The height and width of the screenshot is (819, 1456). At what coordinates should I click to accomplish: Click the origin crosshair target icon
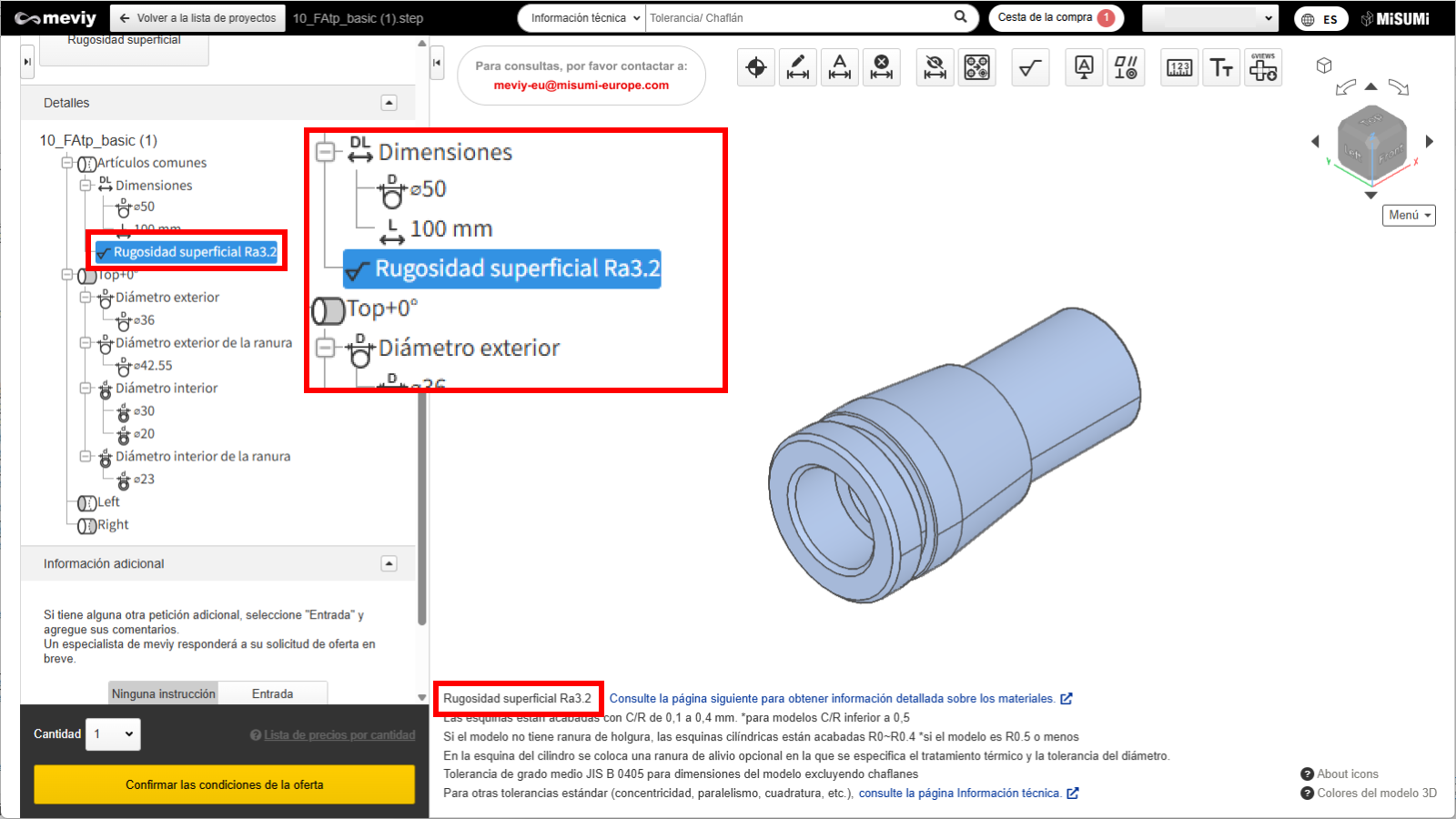coord(756,68)
